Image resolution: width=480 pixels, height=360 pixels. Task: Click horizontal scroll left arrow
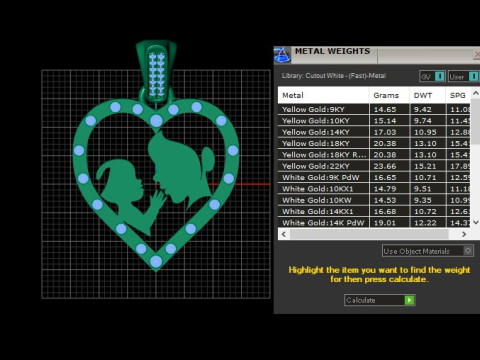pos(284,234)
